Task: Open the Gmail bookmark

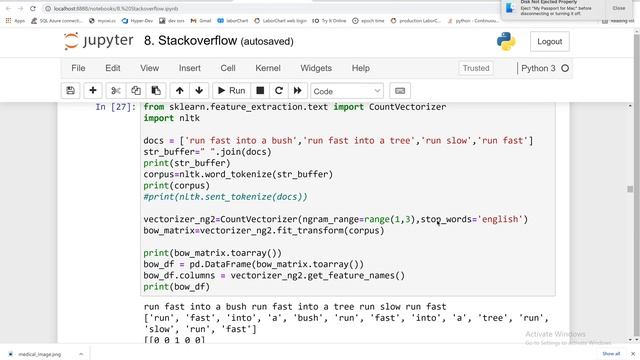Action: point(201,20)
